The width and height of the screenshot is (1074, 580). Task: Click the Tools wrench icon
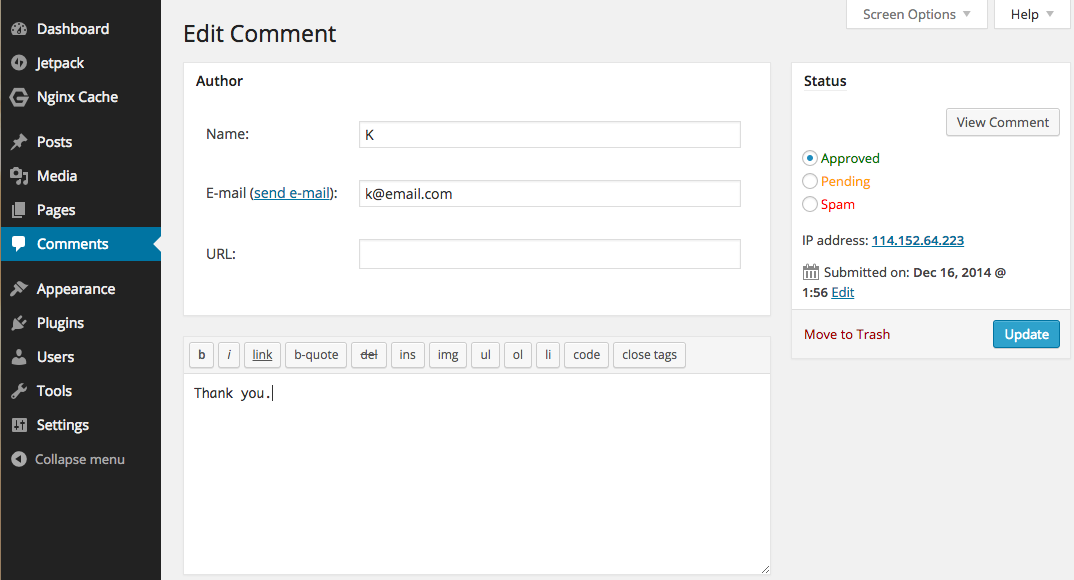click(18, 391)
